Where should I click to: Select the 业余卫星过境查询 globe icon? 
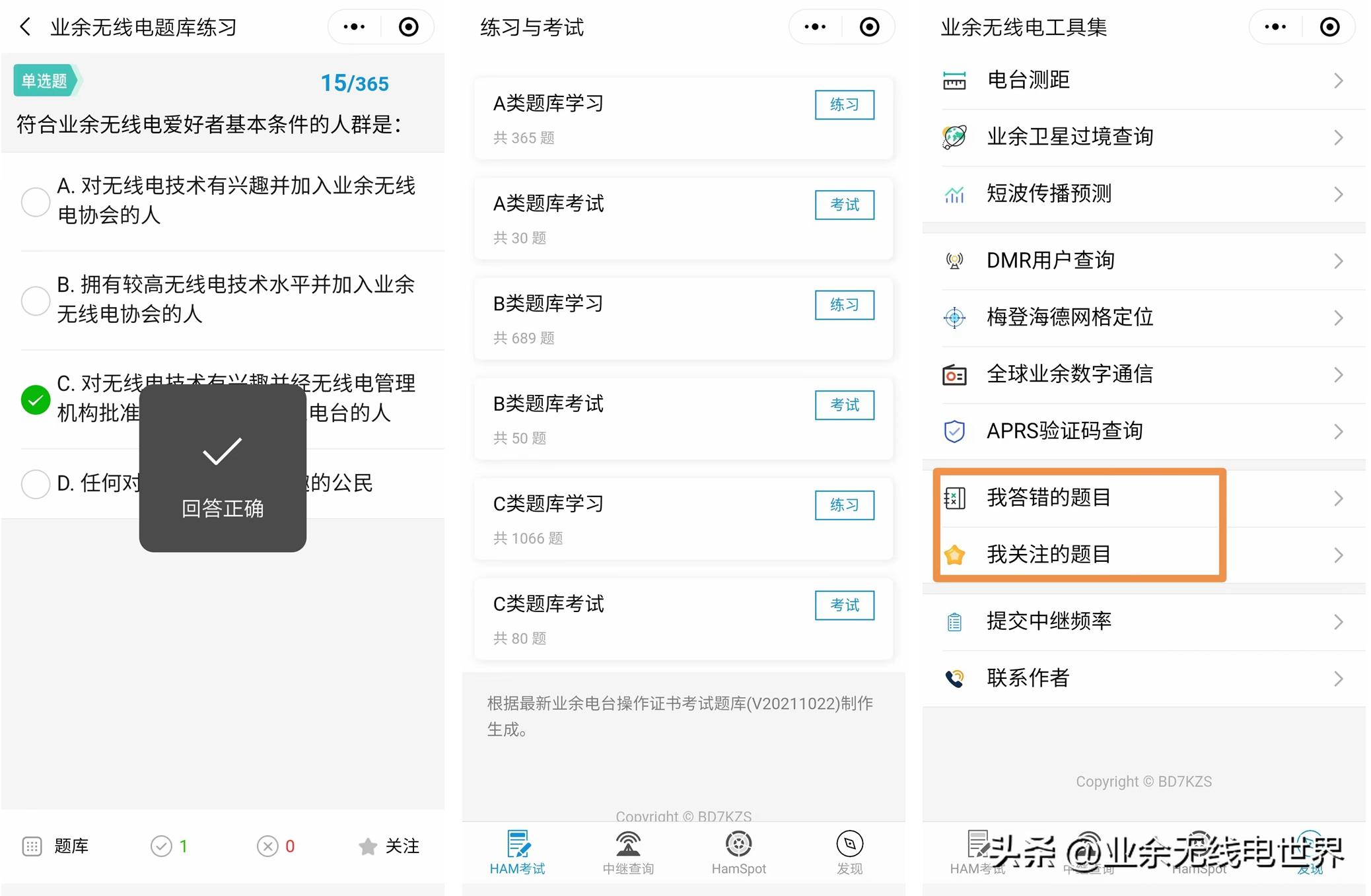[954, 137]
